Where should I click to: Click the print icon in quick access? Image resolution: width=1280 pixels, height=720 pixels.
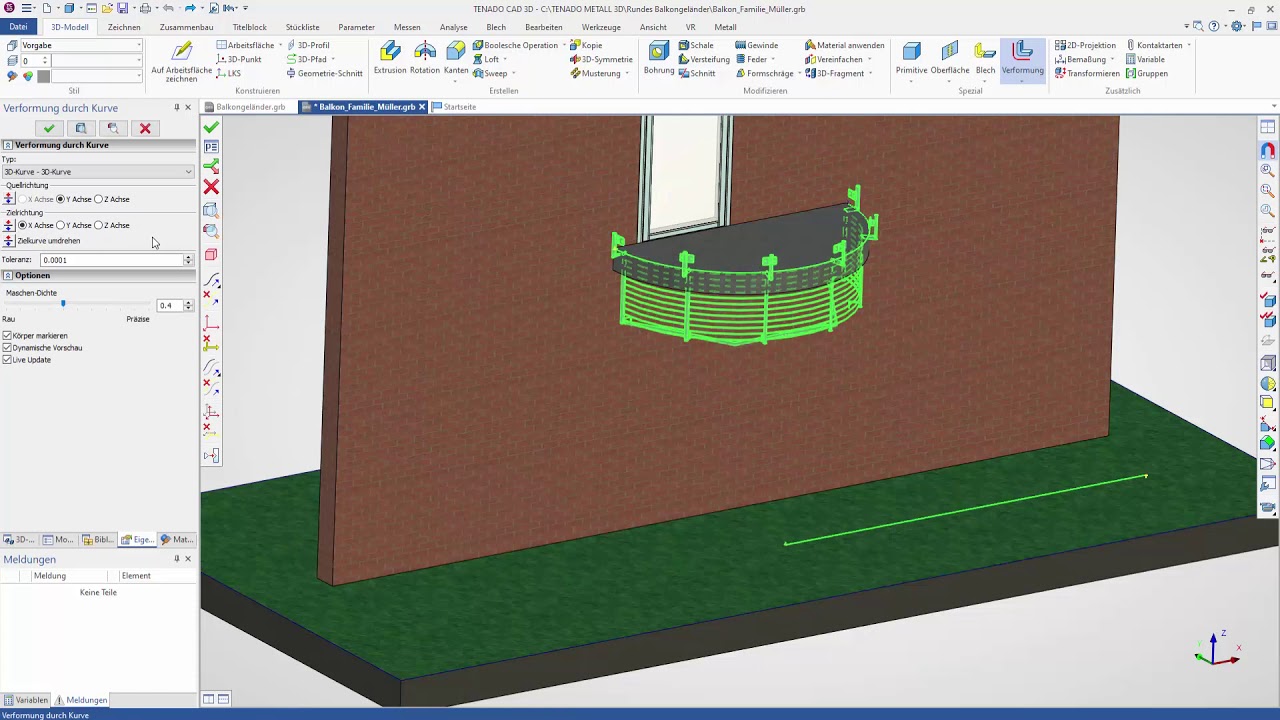coord(145,8)
